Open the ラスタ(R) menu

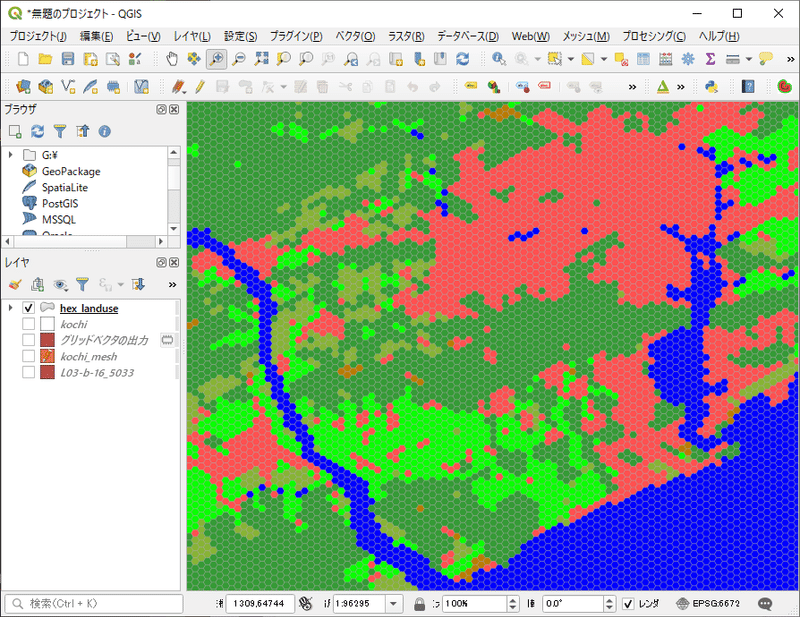406,36
